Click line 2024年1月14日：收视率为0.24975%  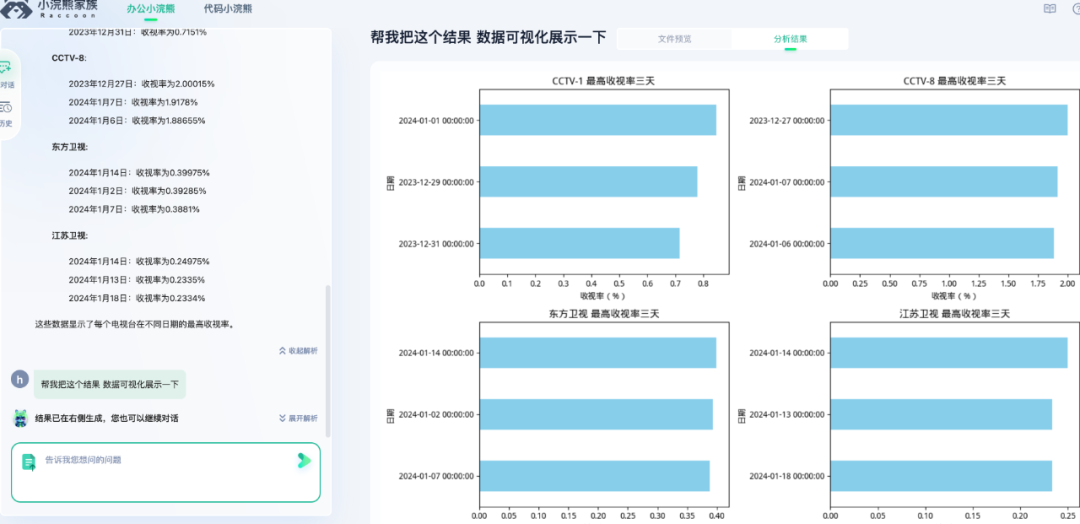click(139, 262)
